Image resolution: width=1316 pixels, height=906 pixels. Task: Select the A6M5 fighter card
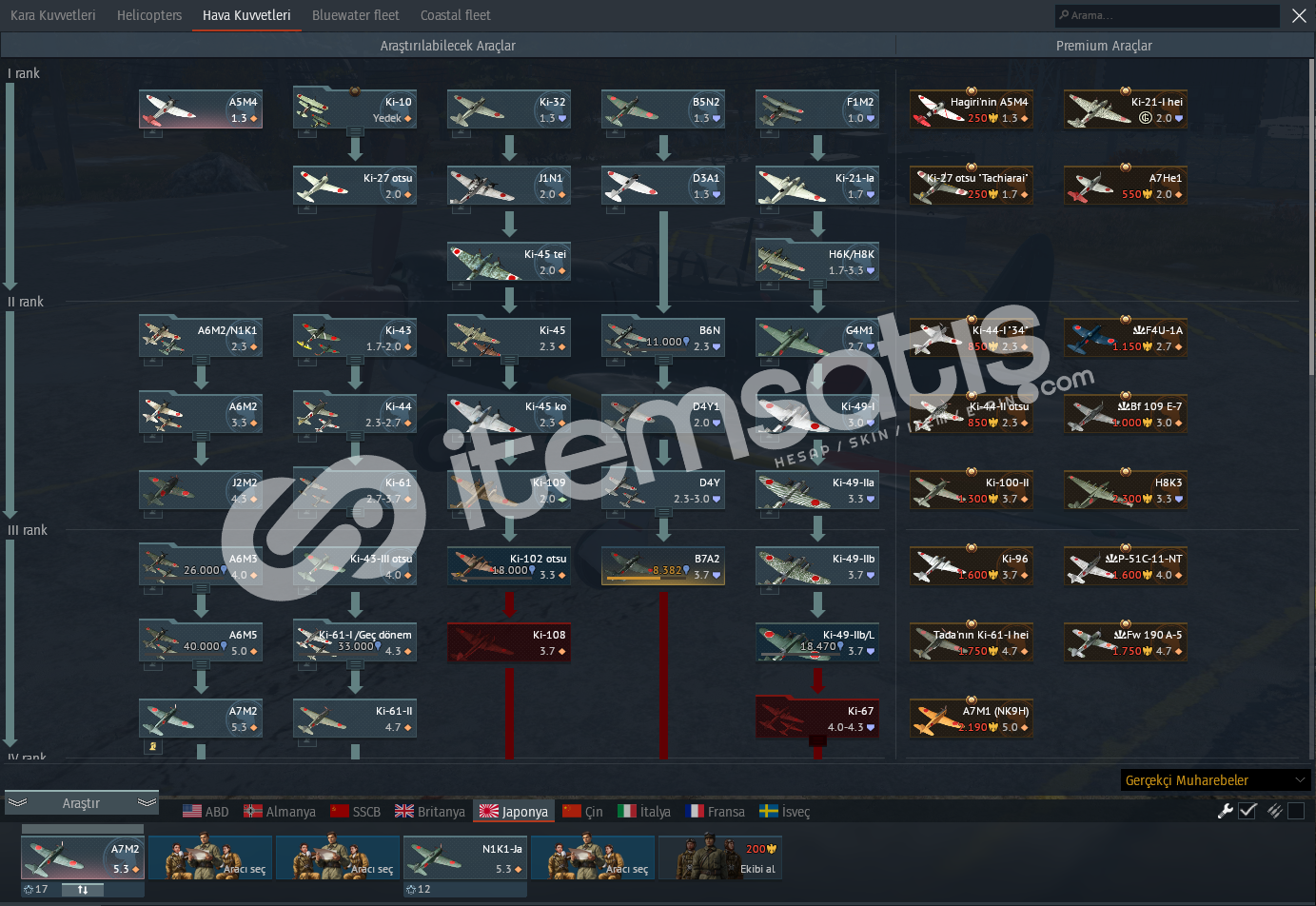[x=201, y=642]
